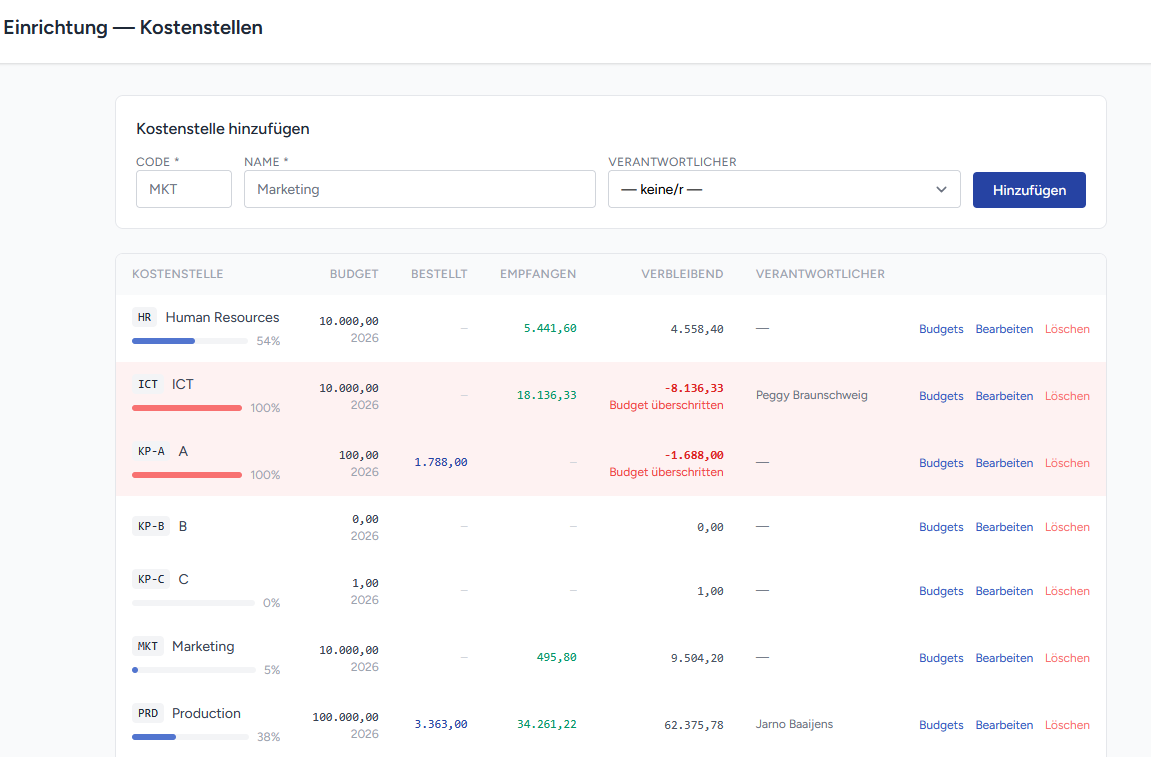This screenshot has height=757, width=1151.
Task: Delete cost center KP-A
Action: [1067, 463]
